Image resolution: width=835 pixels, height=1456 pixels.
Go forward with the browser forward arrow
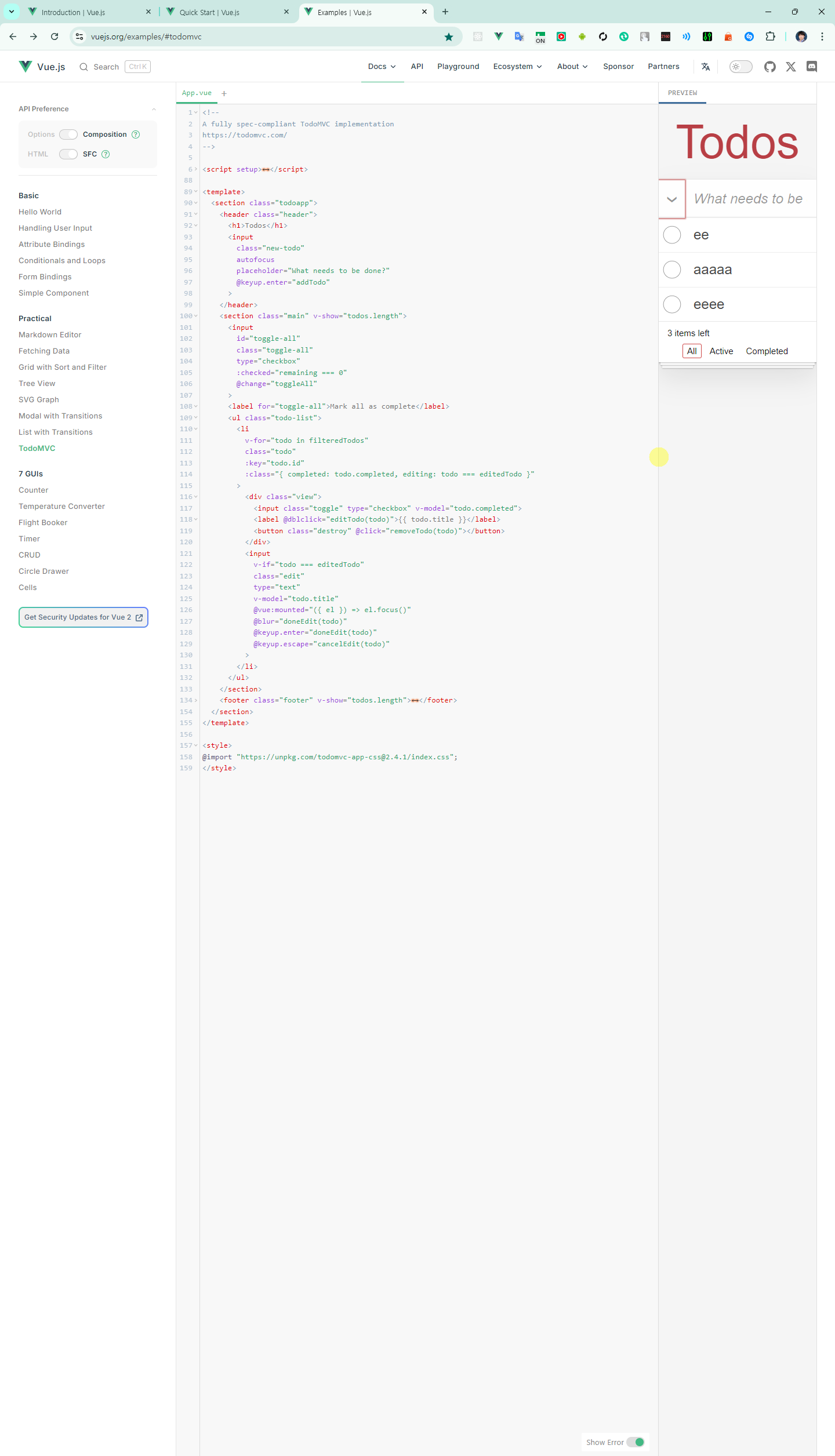coord(34,37)
